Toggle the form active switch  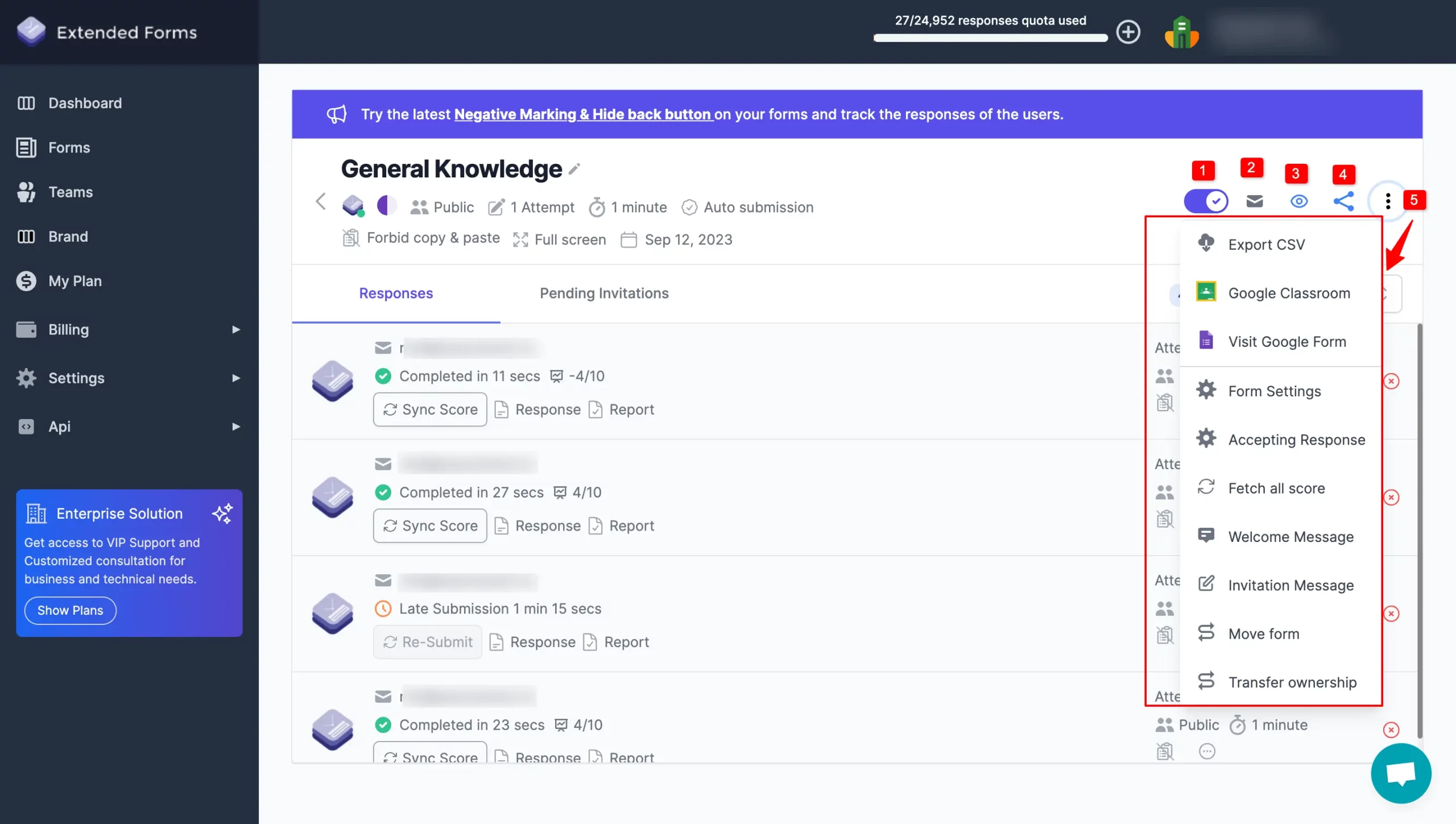(x=1206, y=201)
